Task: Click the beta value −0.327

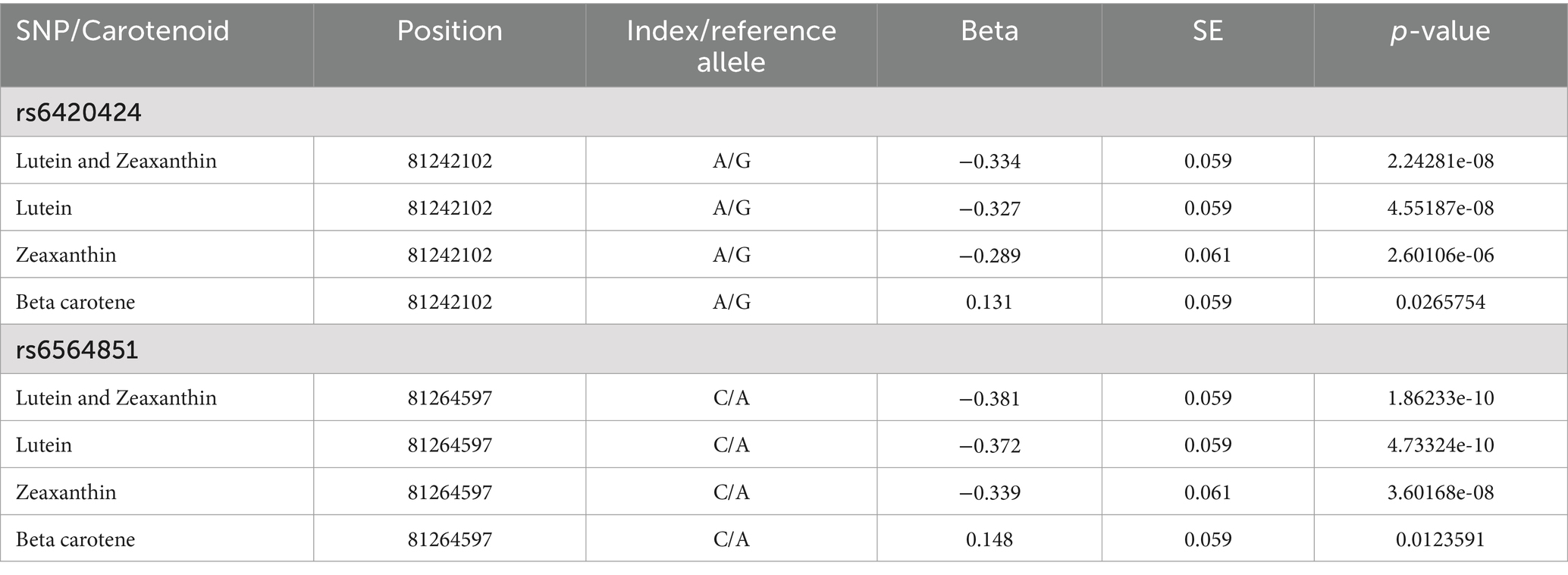Action: pos(989,208)
